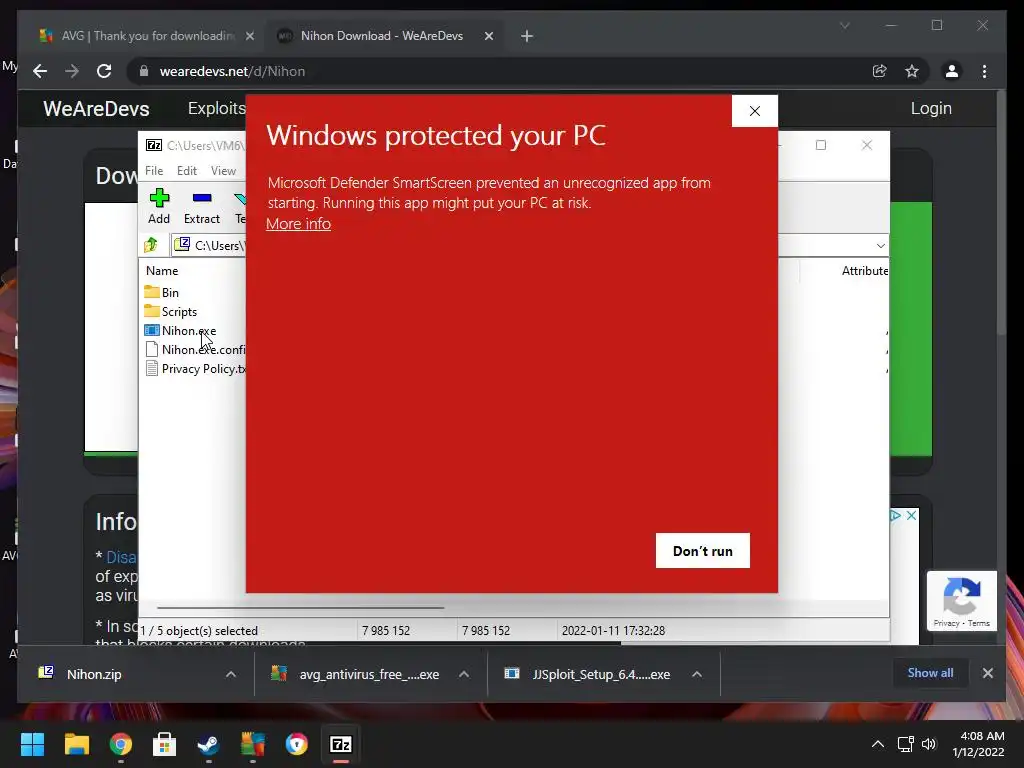Reload the wearedevs page
Viewport: 1024px width, 768px height.
coord(104,71)
